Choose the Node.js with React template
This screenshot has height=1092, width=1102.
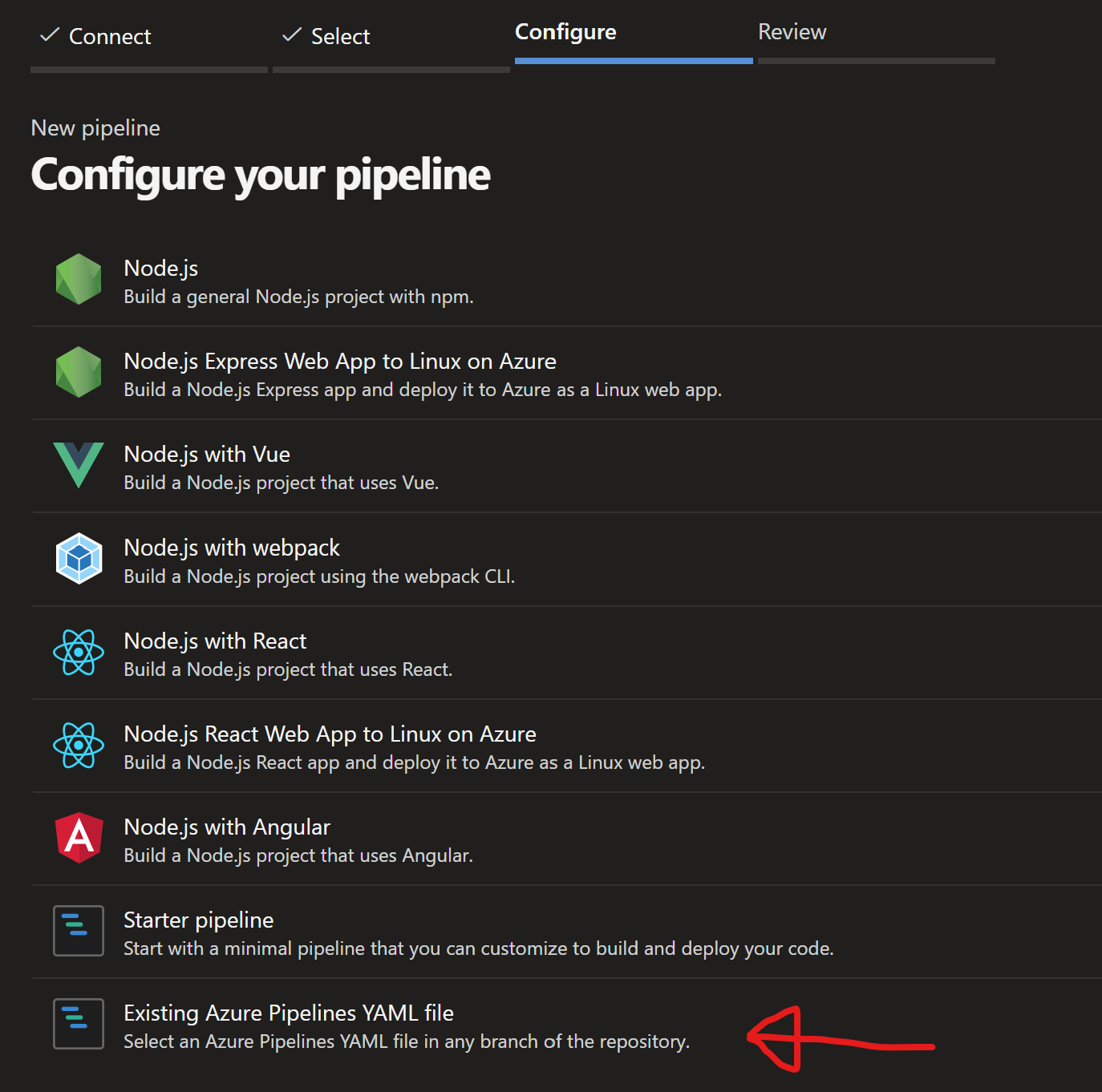[215, 641]
